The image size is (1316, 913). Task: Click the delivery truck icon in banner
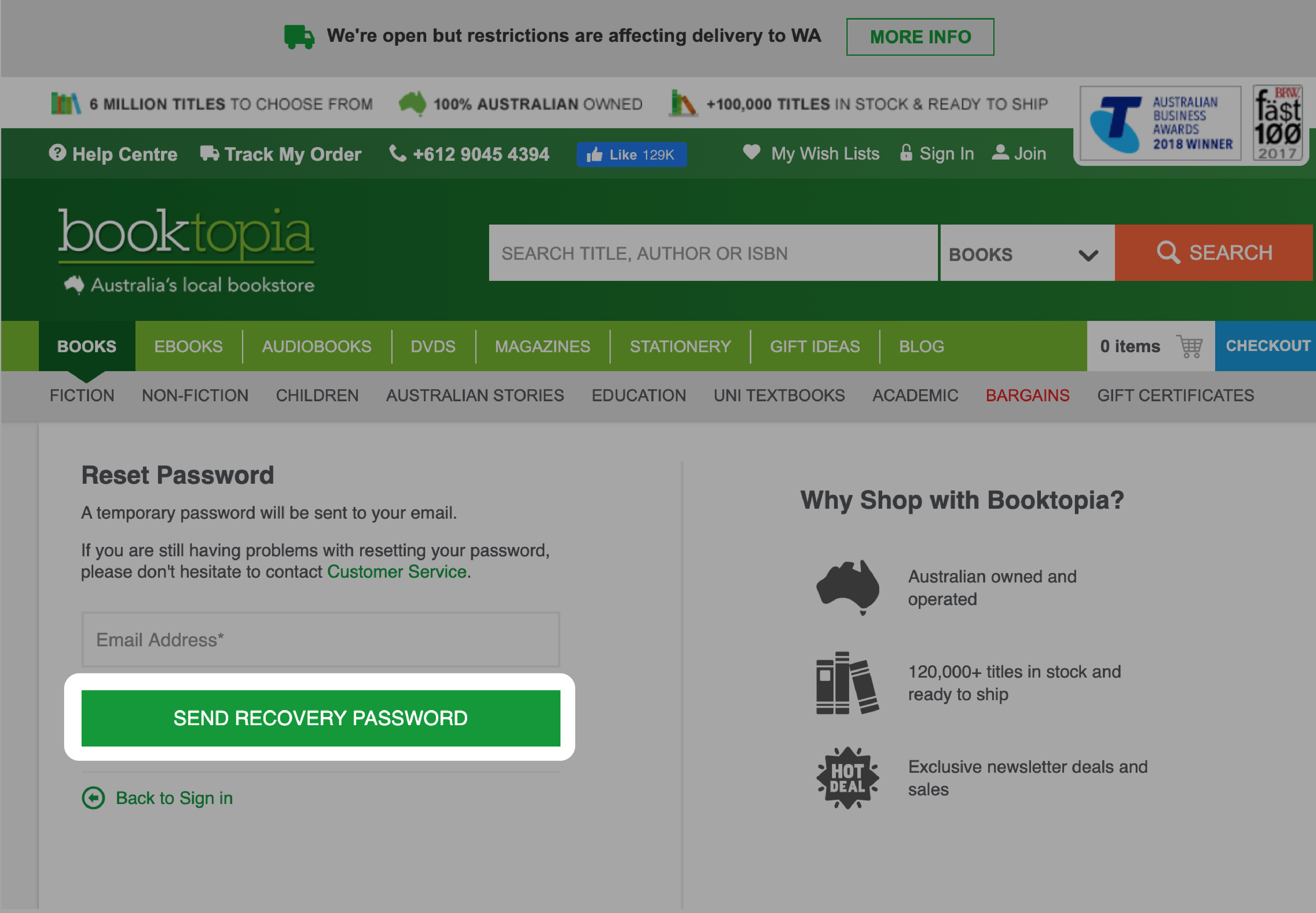coord(299,37)
